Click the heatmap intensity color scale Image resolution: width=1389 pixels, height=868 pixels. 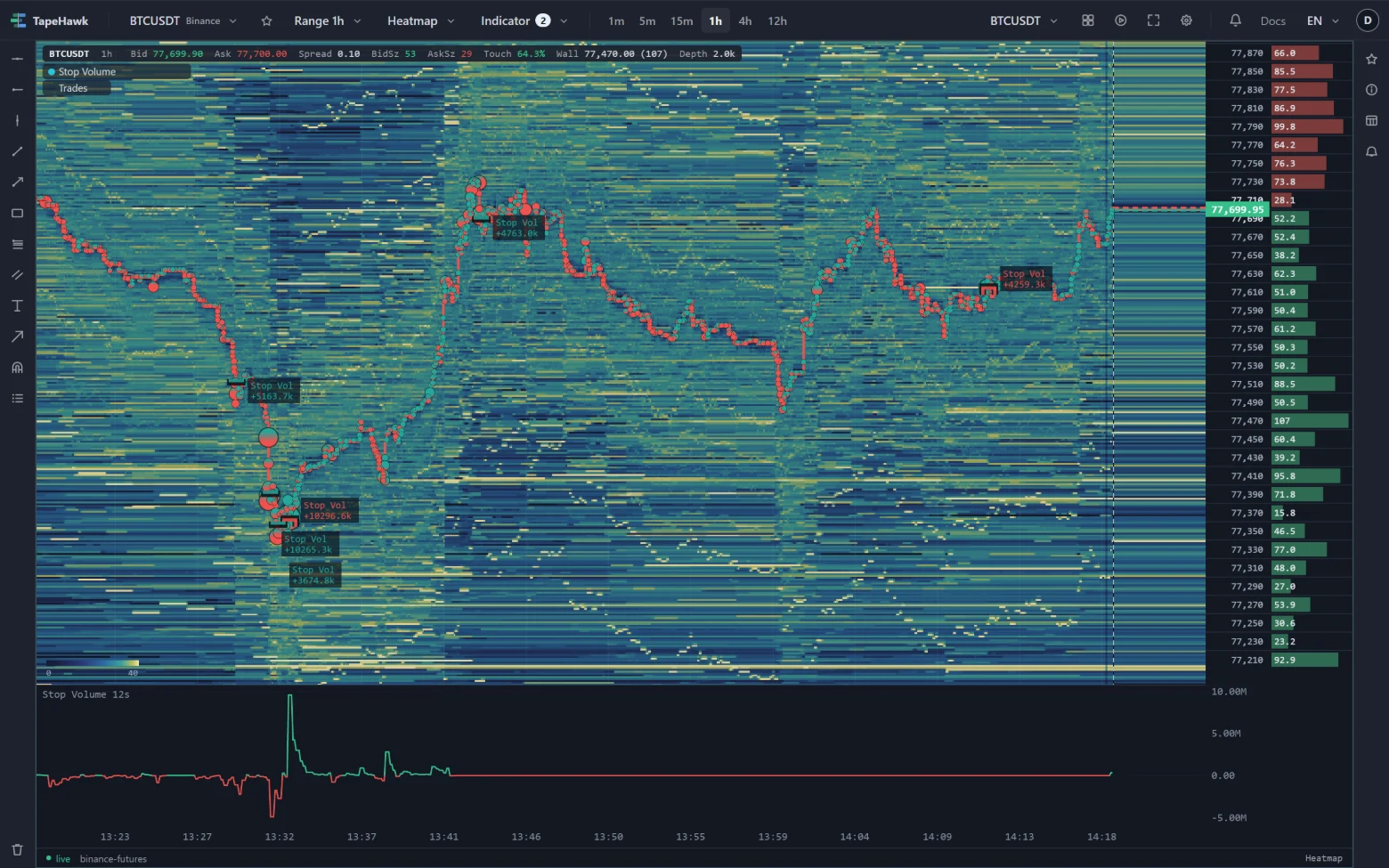[x=92, y=663]
